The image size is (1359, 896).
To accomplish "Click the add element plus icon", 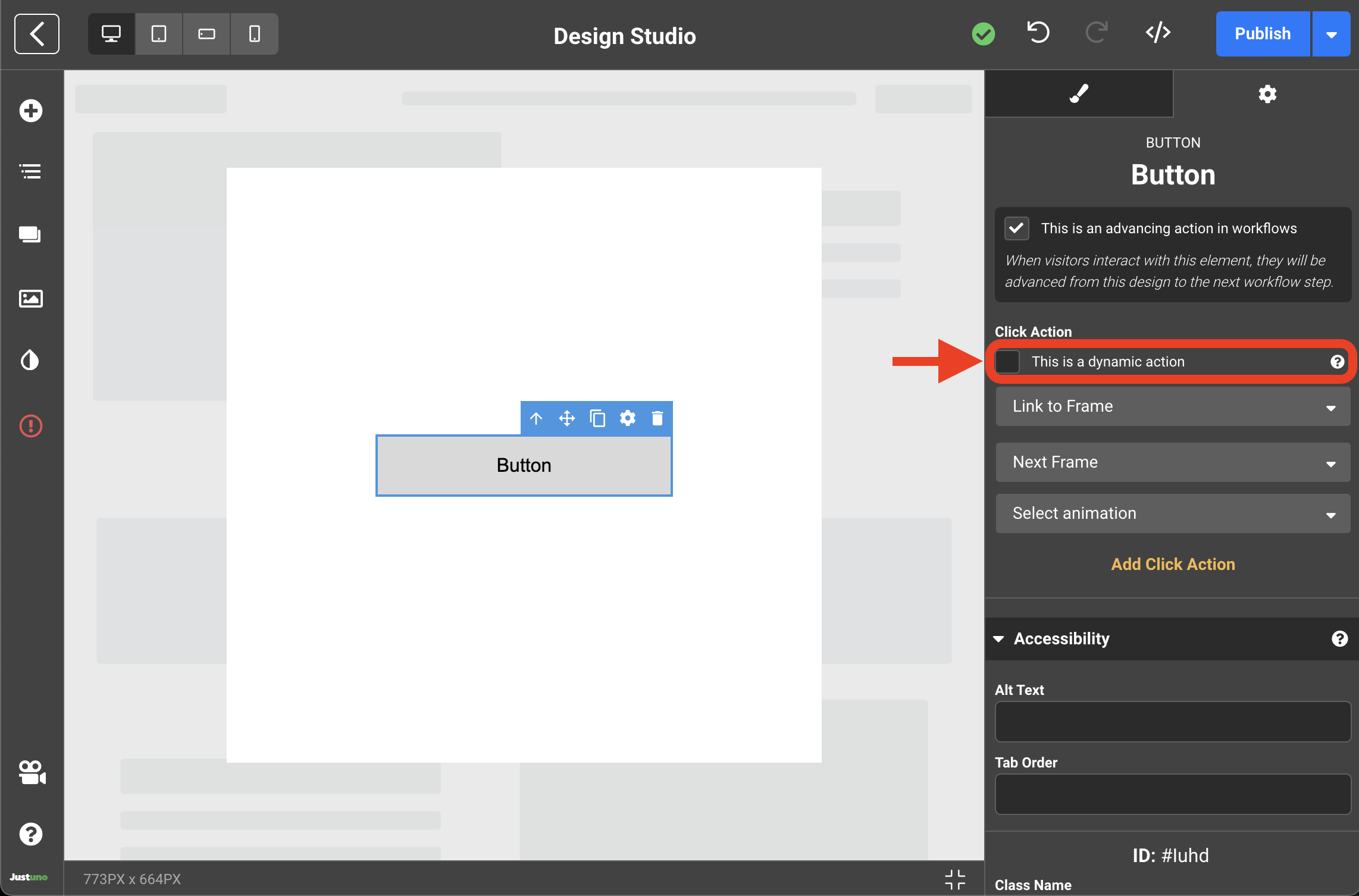I will pyautogui.click(x=31, y=111).
